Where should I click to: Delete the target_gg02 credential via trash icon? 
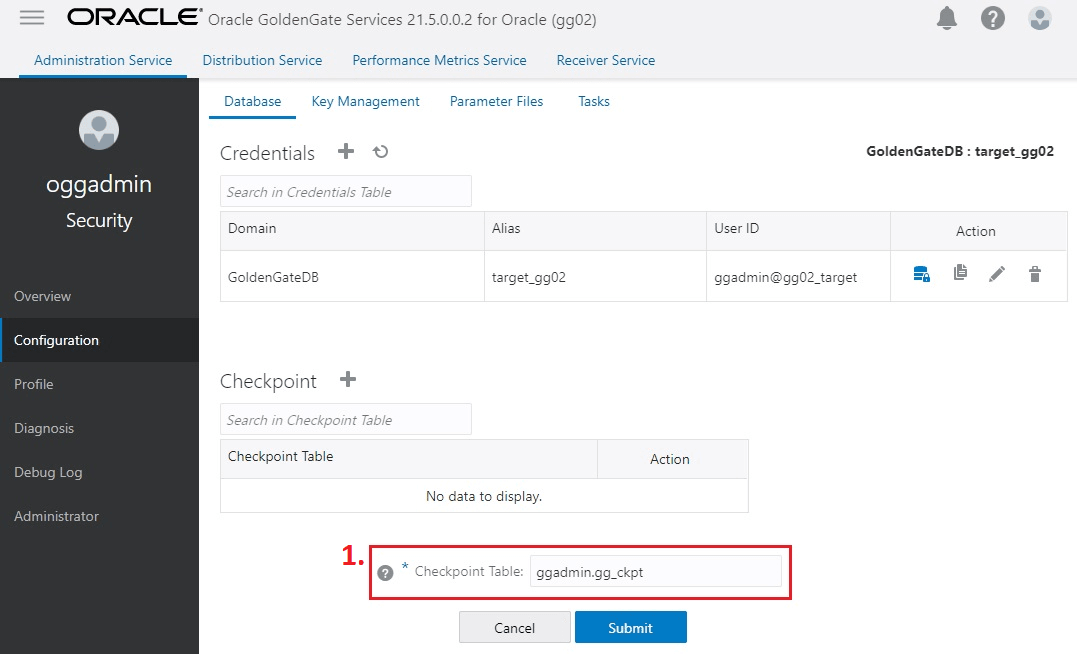pyautogui.click(x=1034, y=273)
